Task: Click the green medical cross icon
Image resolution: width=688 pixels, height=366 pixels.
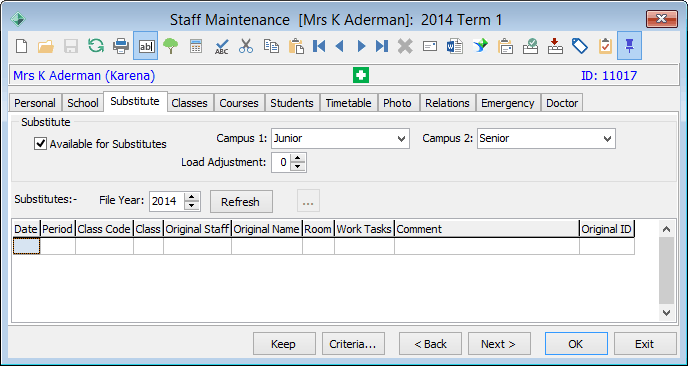Action: pos(361,75)
